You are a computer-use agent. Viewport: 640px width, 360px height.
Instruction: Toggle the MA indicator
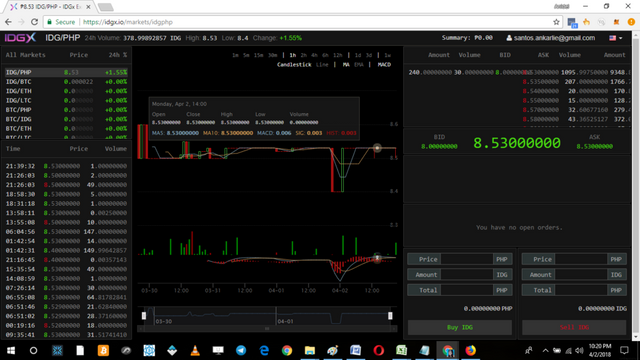pyautogui.click(x=346, y=64)
